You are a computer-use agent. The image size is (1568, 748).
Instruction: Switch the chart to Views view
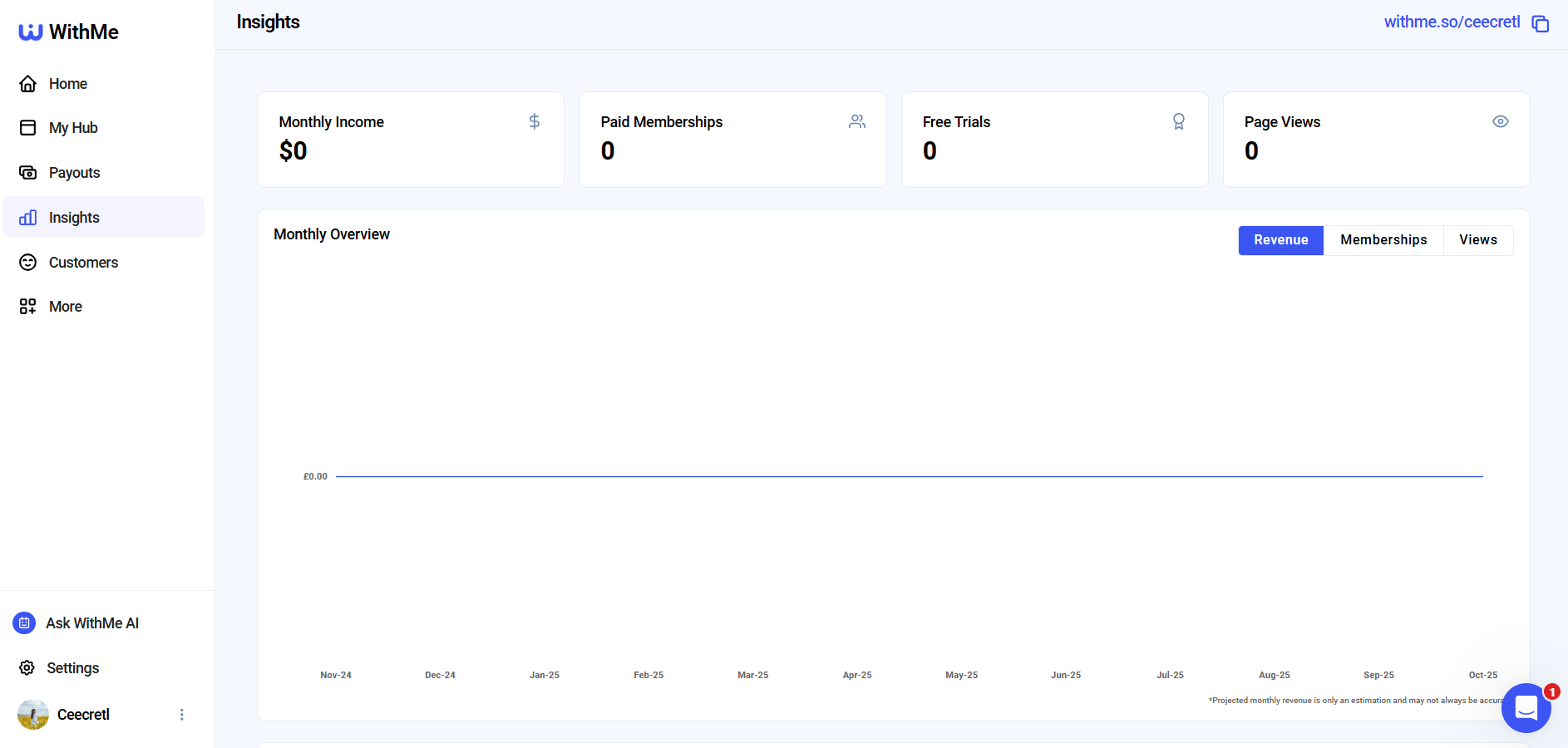(1477, 239)
